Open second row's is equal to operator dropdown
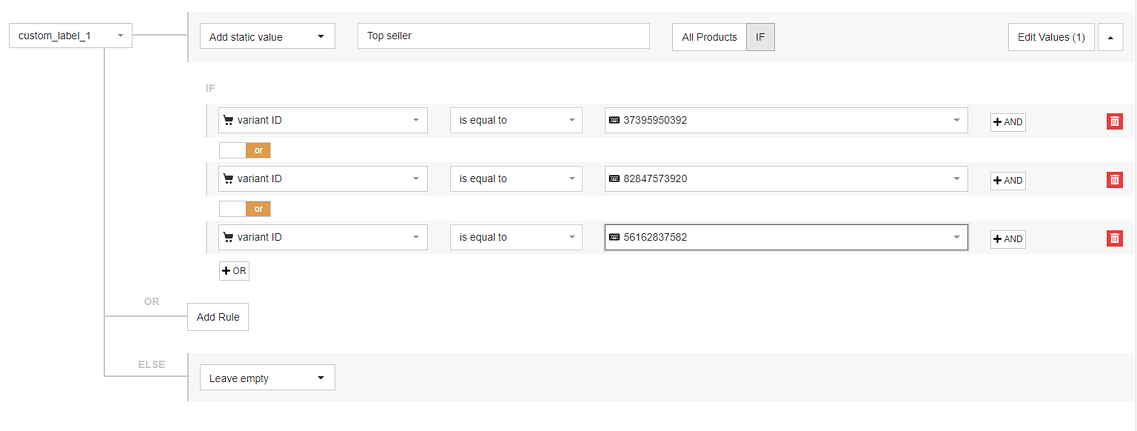 tap(516, 179)
